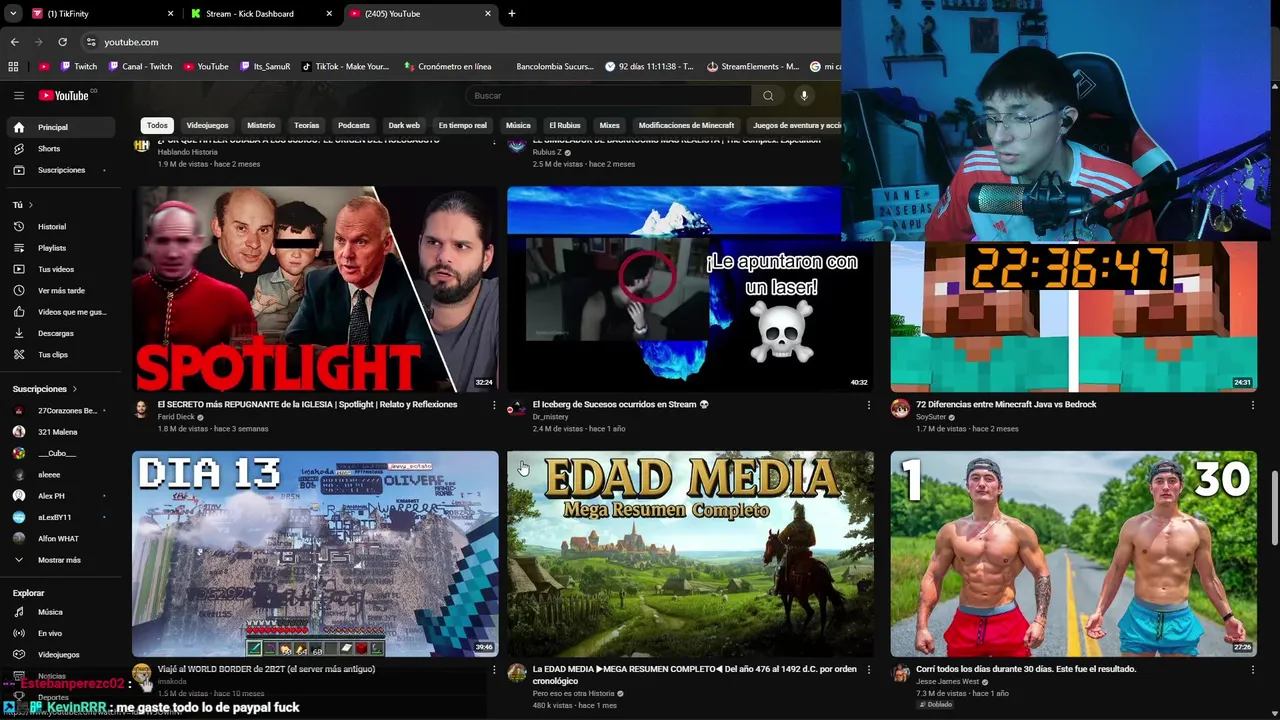This screenshot has width=1280, height=720.
Task: Go back in browser
Action: (x=14, y=42)
